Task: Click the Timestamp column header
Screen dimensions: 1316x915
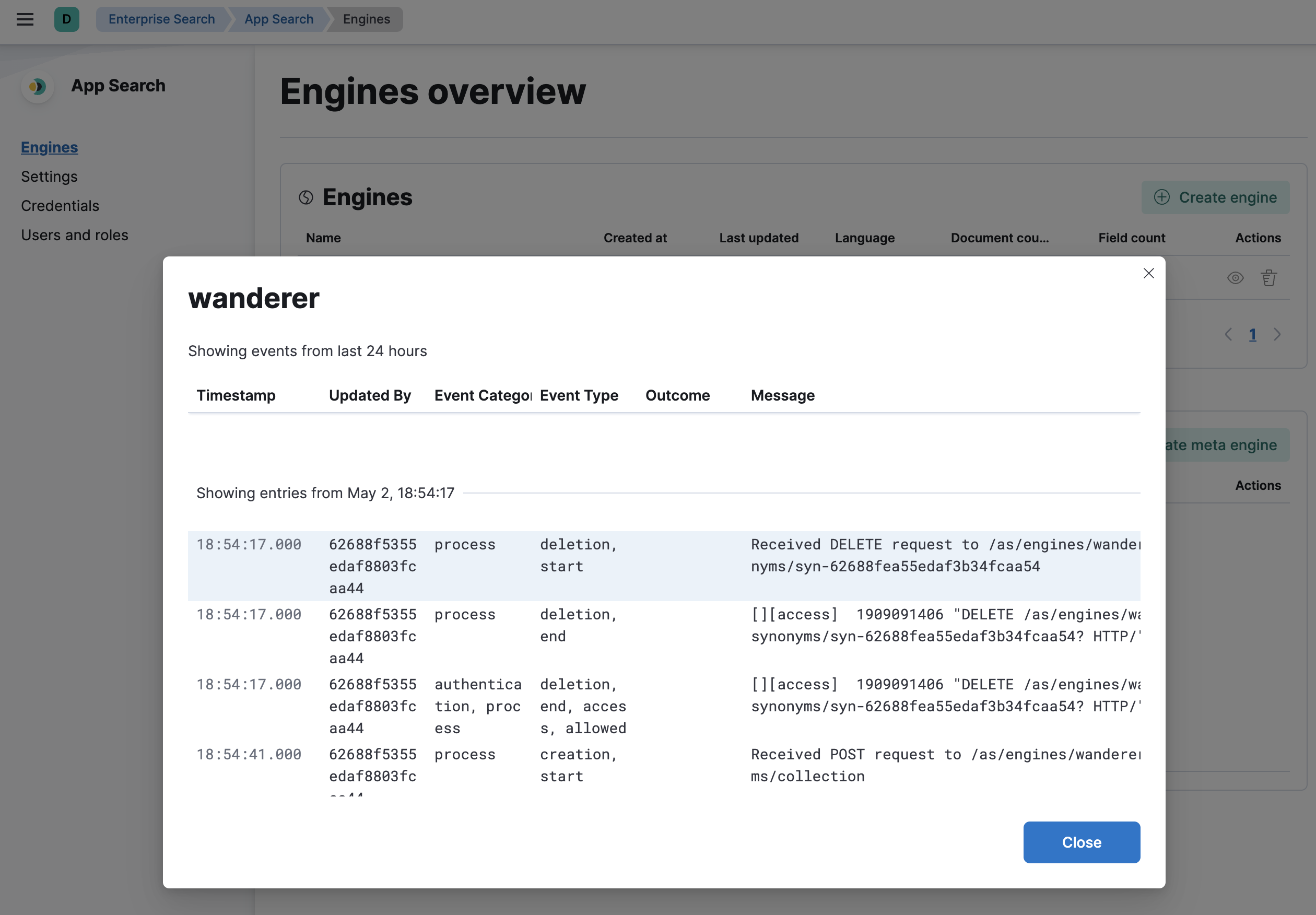Action: click(x=236, y=395)
